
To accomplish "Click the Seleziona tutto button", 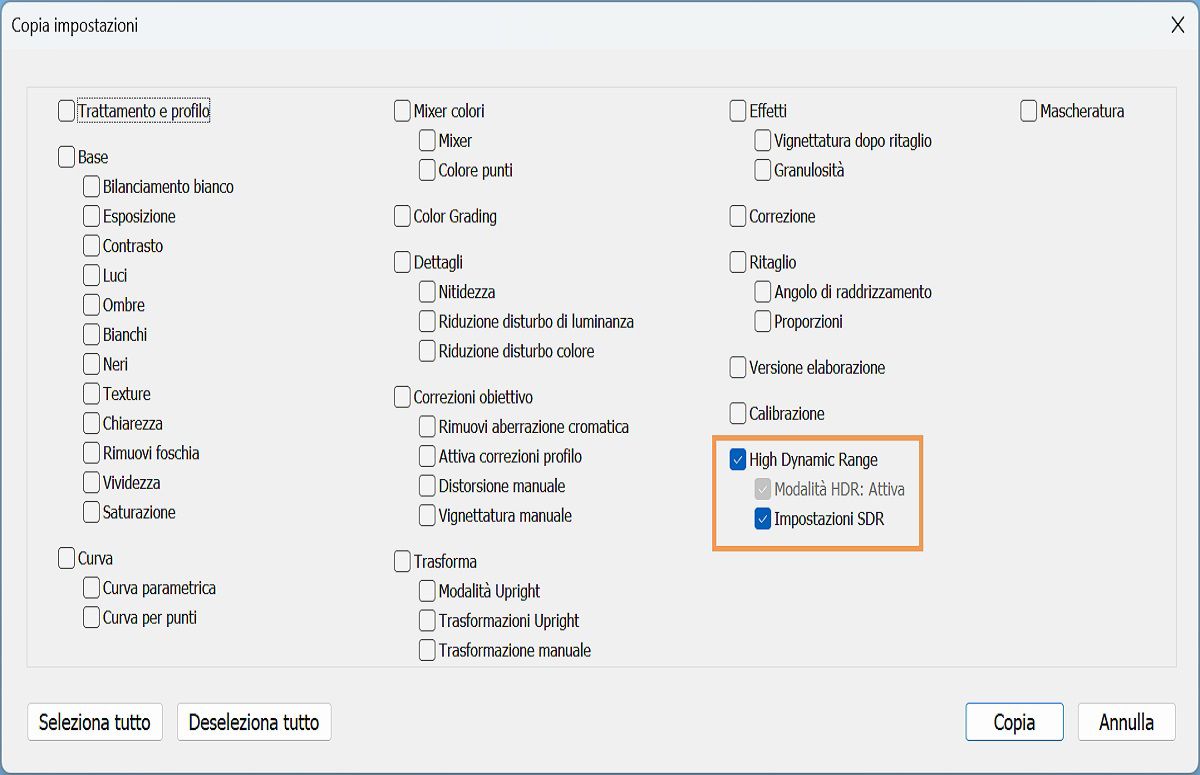I will (x=95, y=722).
